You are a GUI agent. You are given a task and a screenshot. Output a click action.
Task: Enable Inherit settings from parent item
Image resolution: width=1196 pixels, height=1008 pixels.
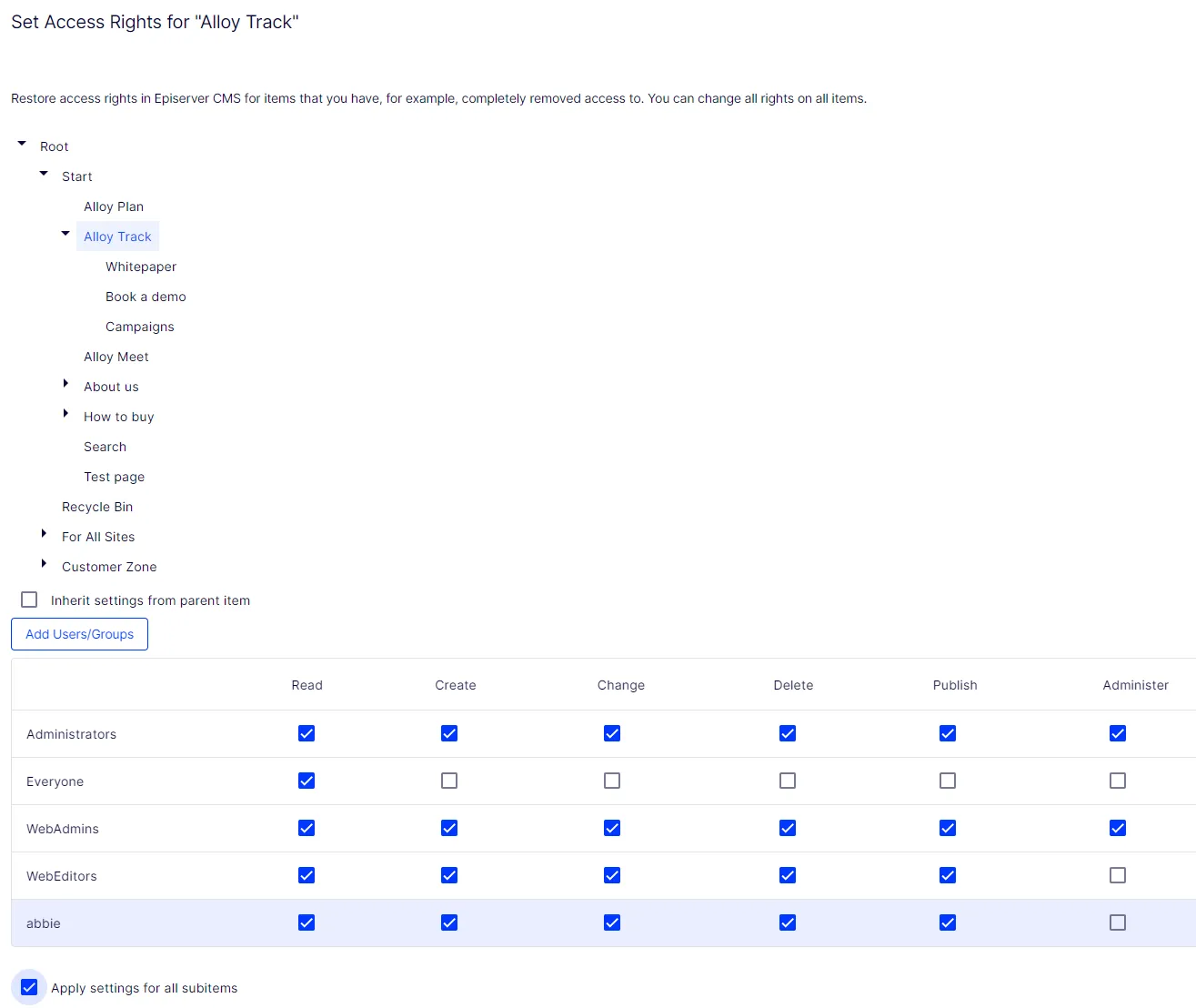coord(29,600)
